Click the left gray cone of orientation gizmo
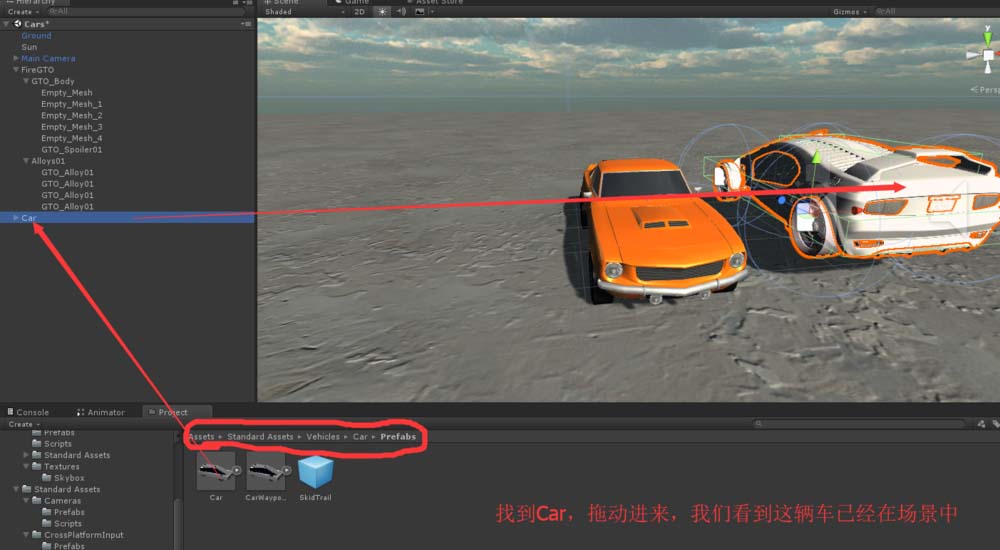Viewport: 1000px width, 550px height. [973, 56]
